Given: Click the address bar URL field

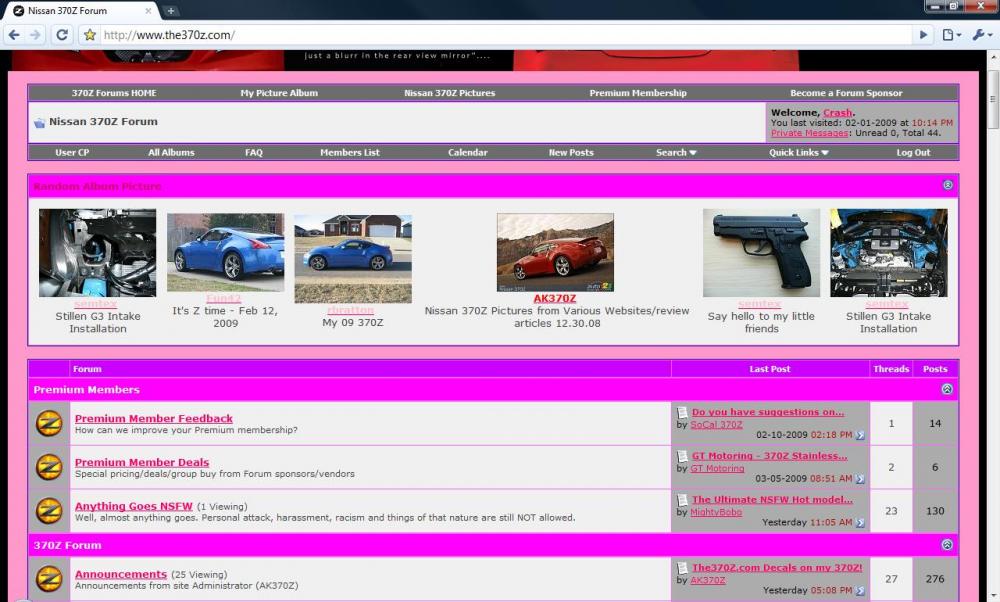Looking at the screenshot, I should (504, 34).
